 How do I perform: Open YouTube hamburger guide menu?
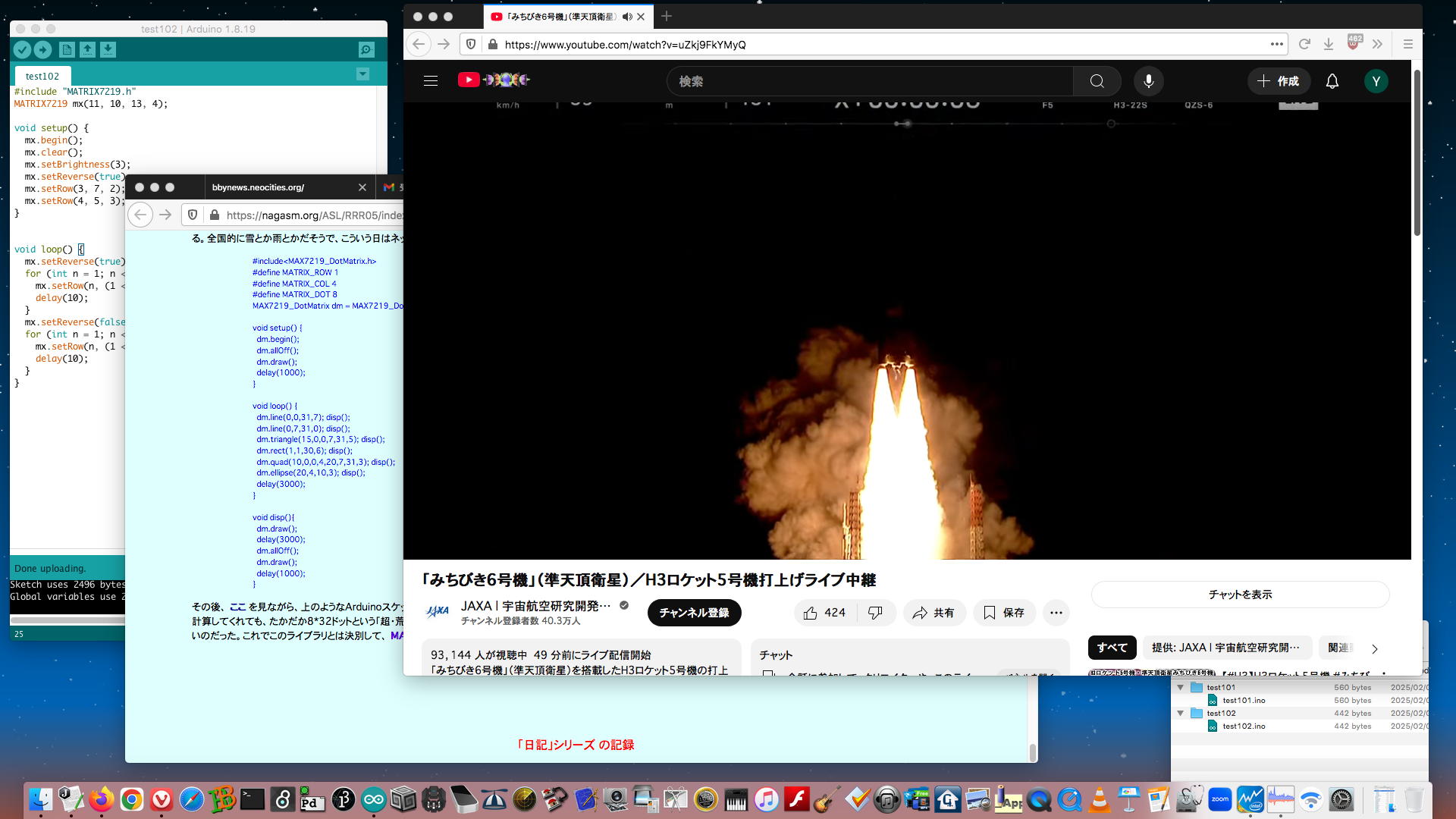pos(431,81)
